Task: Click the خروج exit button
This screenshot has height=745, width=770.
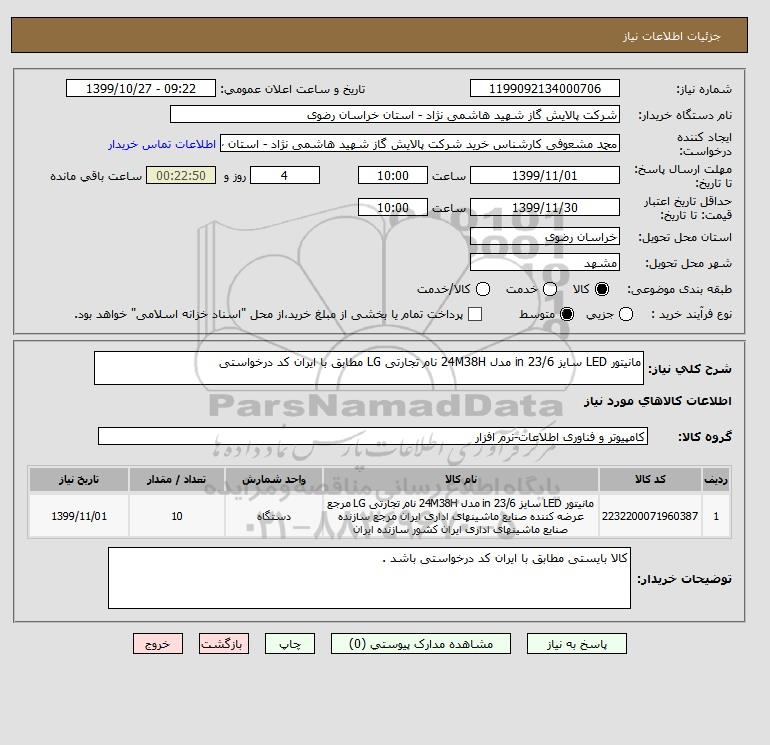Action: point(158,643)
